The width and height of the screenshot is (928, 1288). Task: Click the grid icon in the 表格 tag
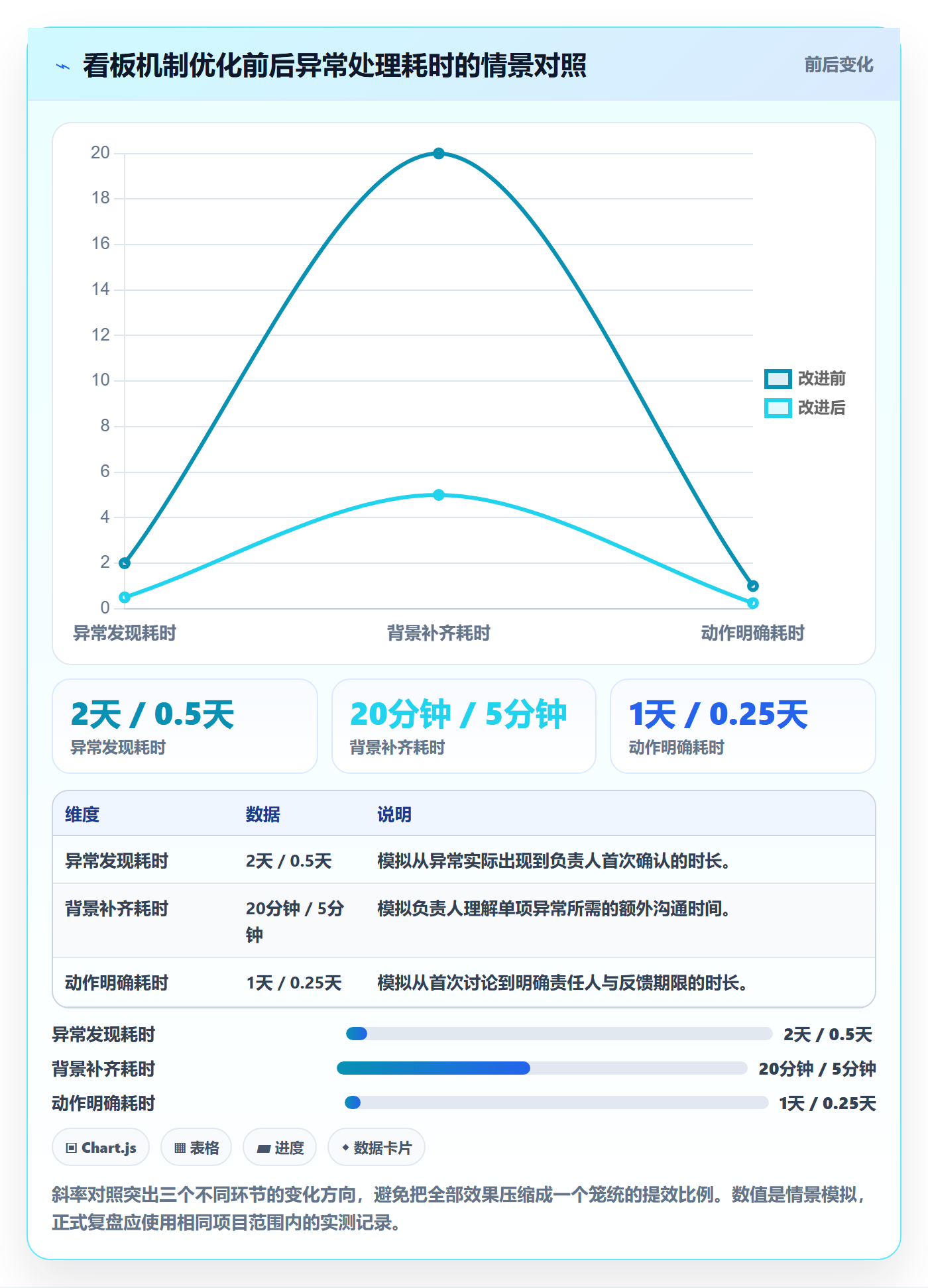click(x=180, y=1148)
